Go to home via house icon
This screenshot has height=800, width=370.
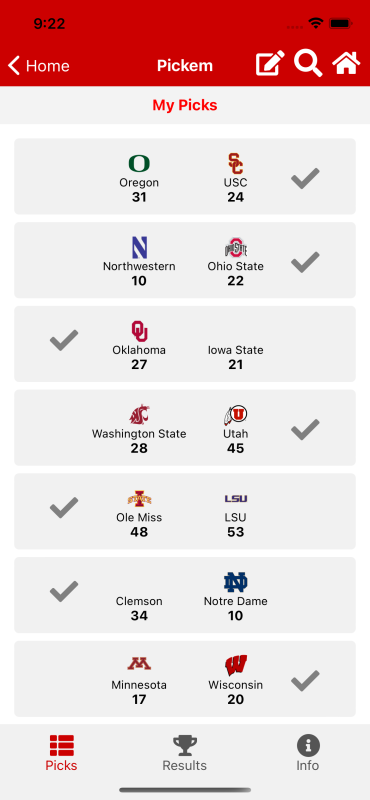coord(346,64)
